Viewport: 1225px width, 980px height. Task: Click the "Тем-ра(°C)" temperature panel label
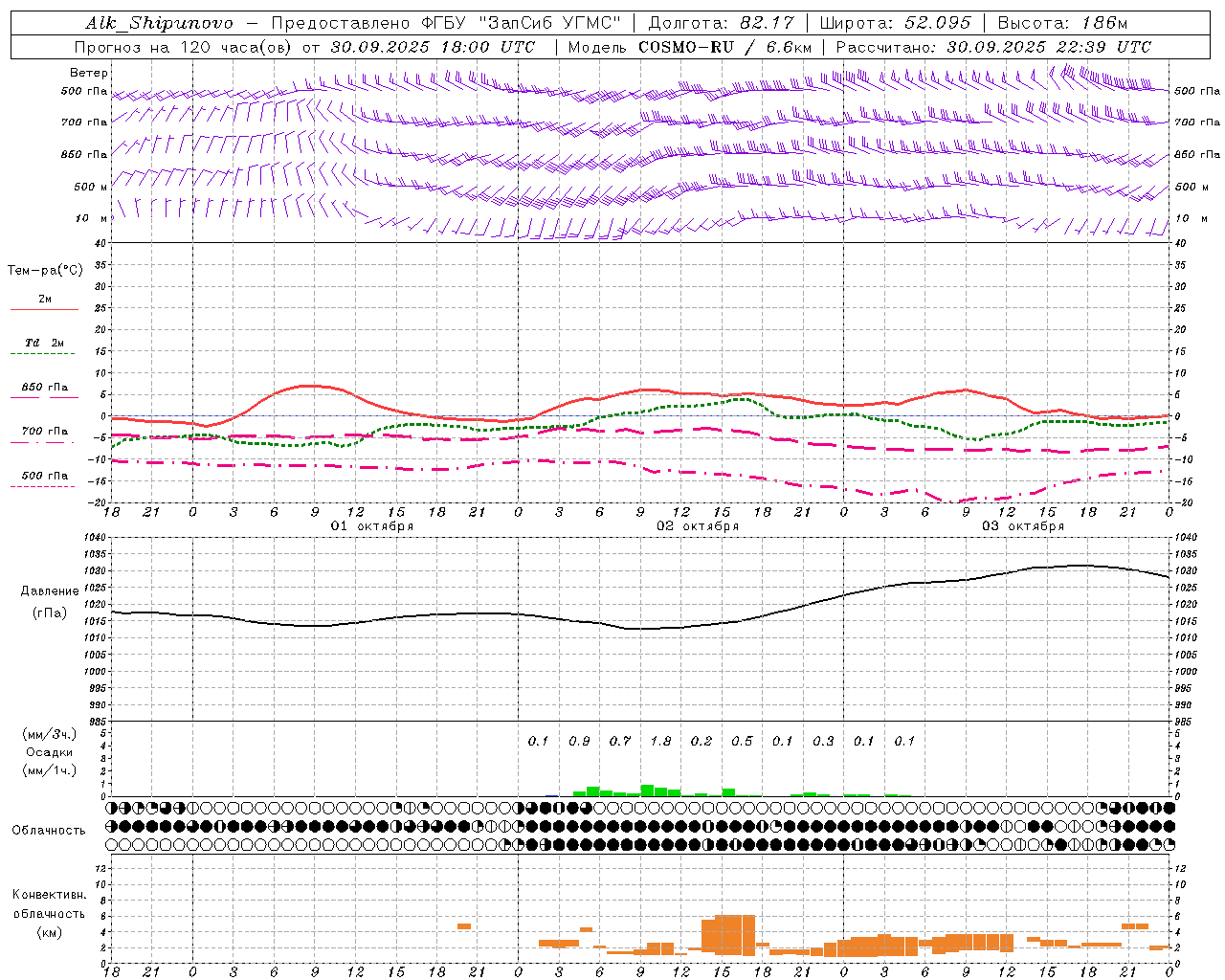coord(45,271)
